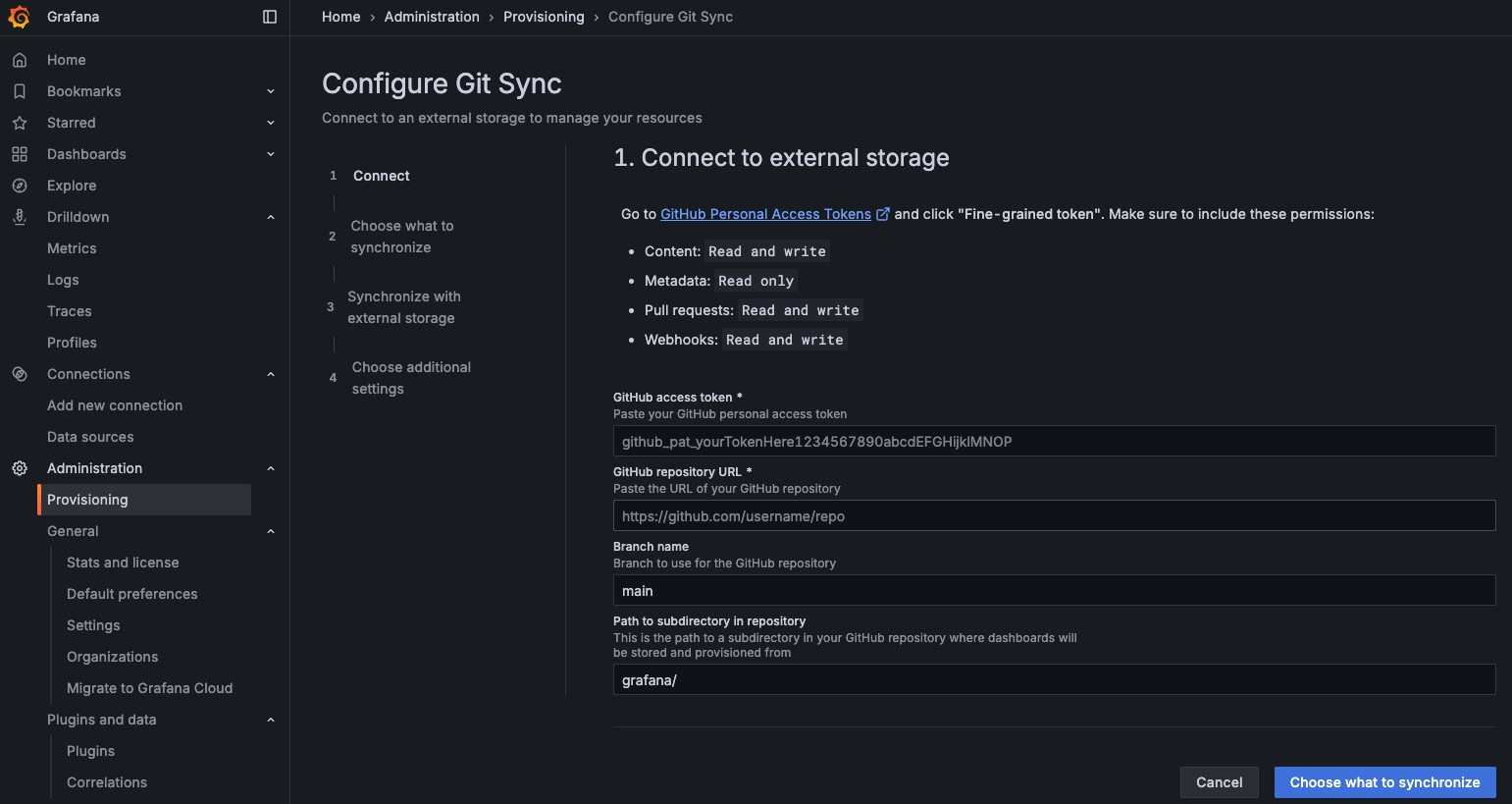This screenshot has width=1512, height=804.
Task: Click the Connections icon in sidebar
Action: click(x=20, y=374)
